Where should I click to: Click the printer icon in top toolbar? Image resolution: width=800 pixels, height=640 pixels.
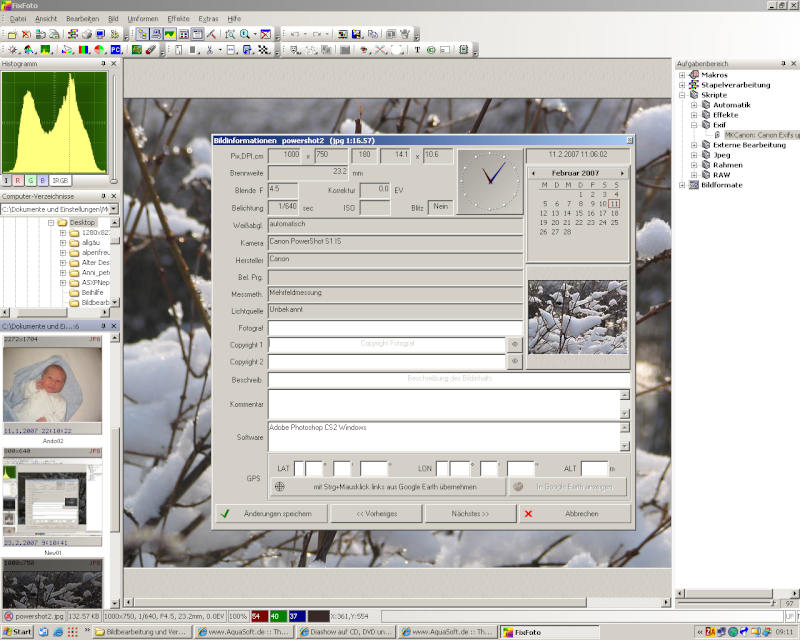click(x=87, y=34)
